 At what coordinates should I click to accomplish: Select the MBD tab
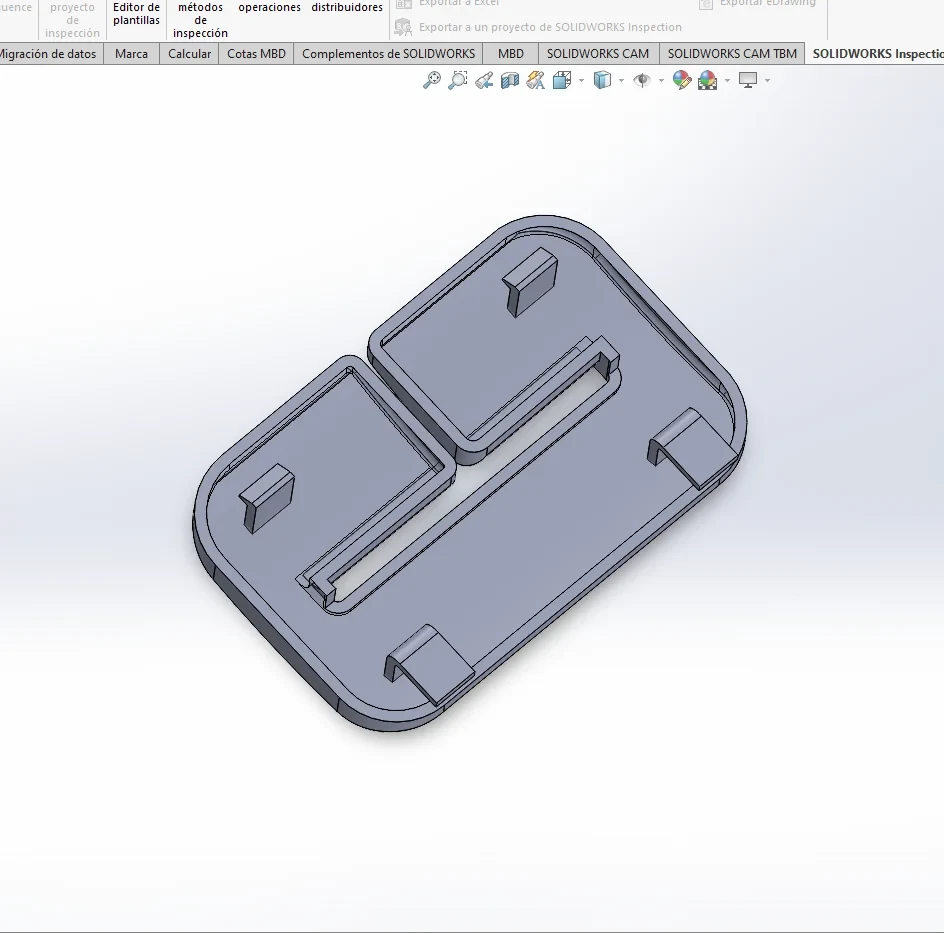click(x=511, y=54)
